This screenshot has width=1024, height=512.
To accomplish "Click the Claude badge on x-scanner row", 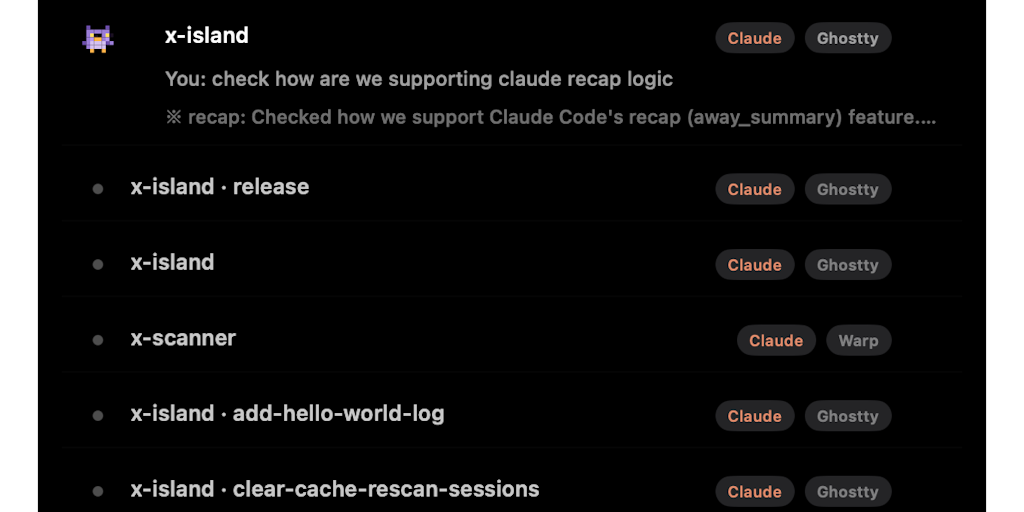I will 776,340.
